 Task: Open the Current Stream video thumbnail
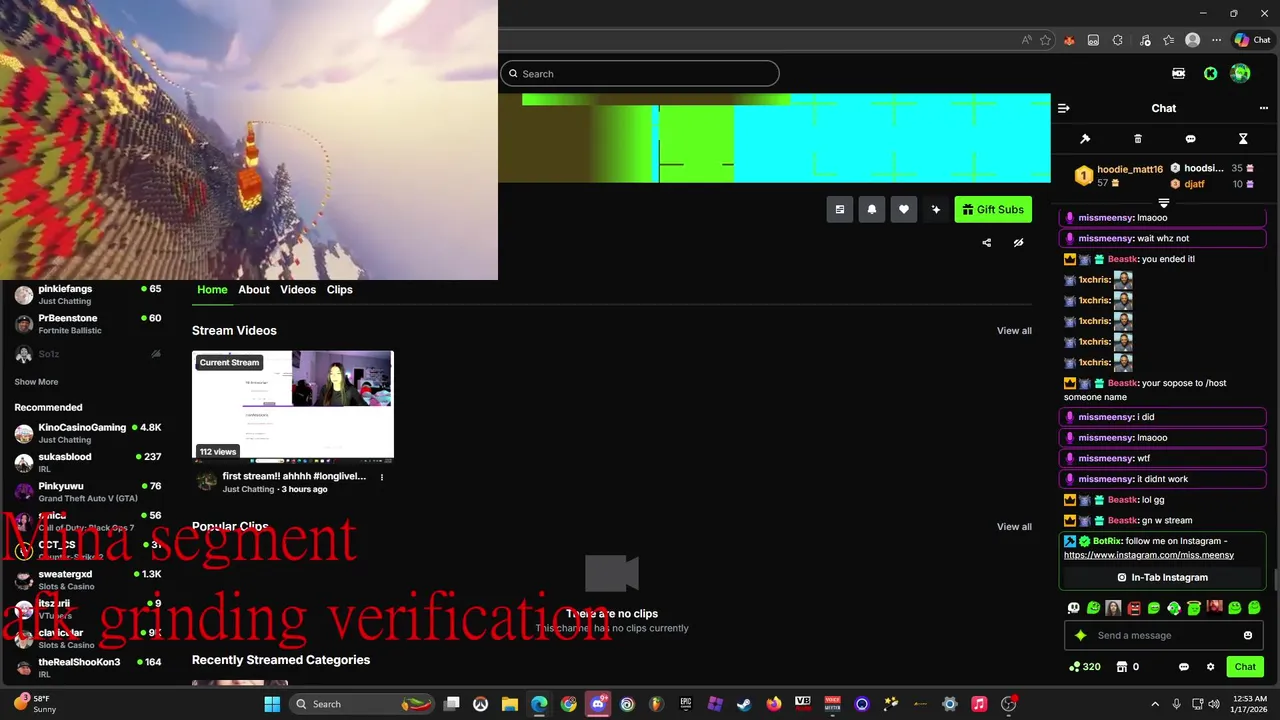(x=293, y=405)
